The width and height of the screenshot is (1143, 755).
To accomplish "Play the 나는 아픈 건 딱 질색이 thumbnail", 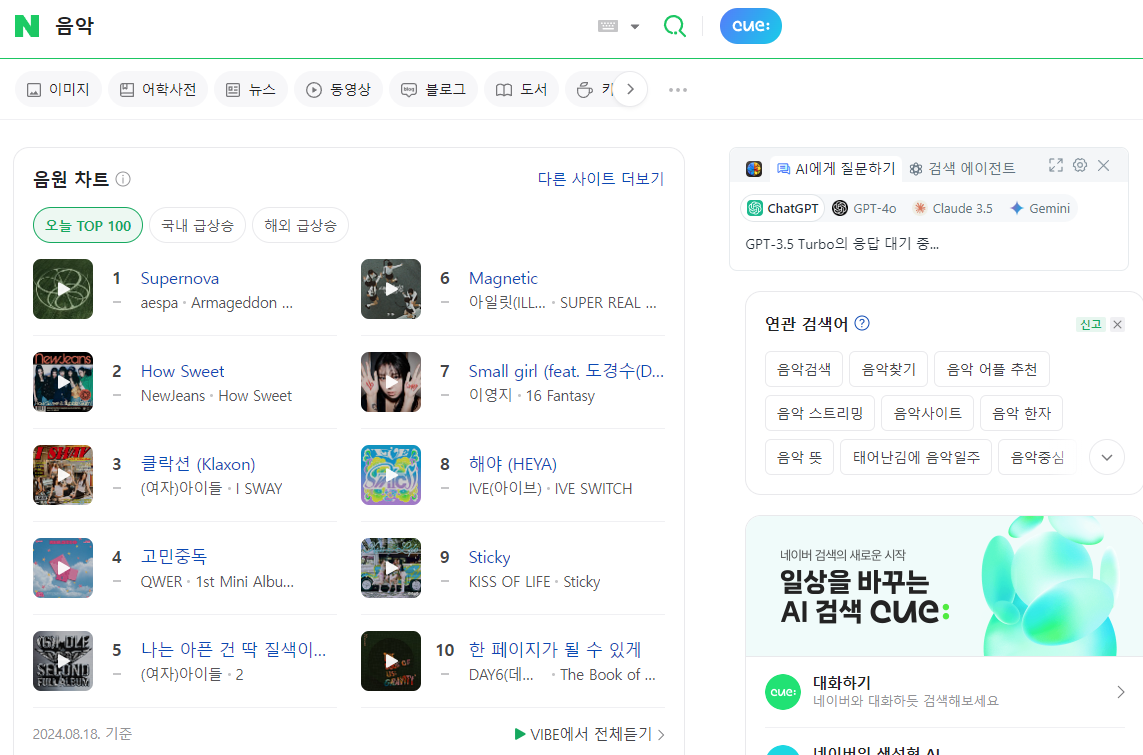I will coord(63,660).
